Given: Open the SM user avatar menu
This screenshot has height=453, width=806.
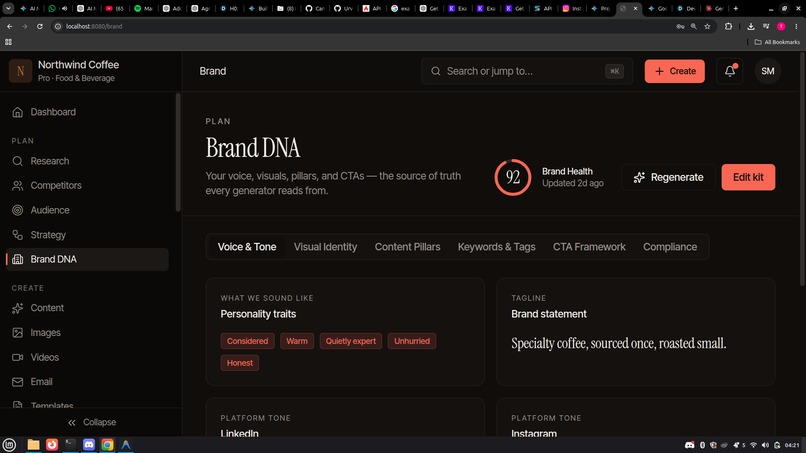Looking at the screenshot, I should pos(767,71).
